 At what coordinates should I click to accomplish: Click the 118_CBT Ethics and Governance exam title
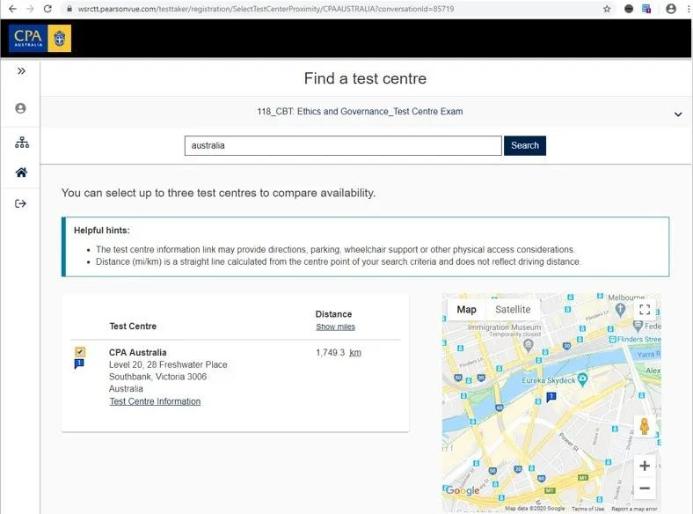click(x=360, y=111)
